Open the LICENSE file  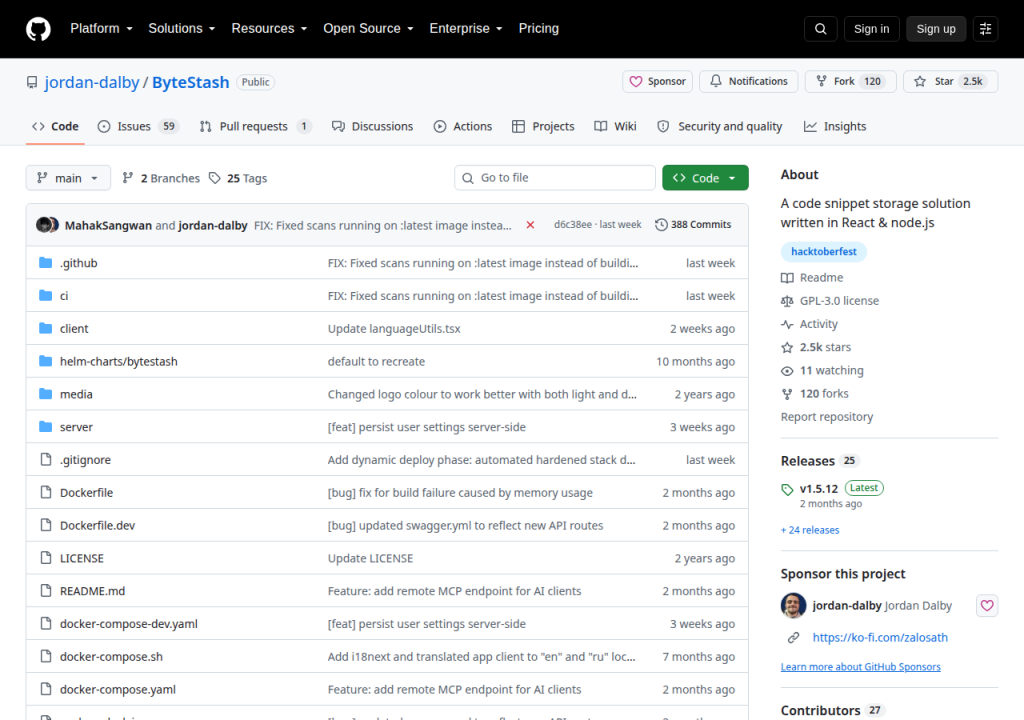(82, 558)
